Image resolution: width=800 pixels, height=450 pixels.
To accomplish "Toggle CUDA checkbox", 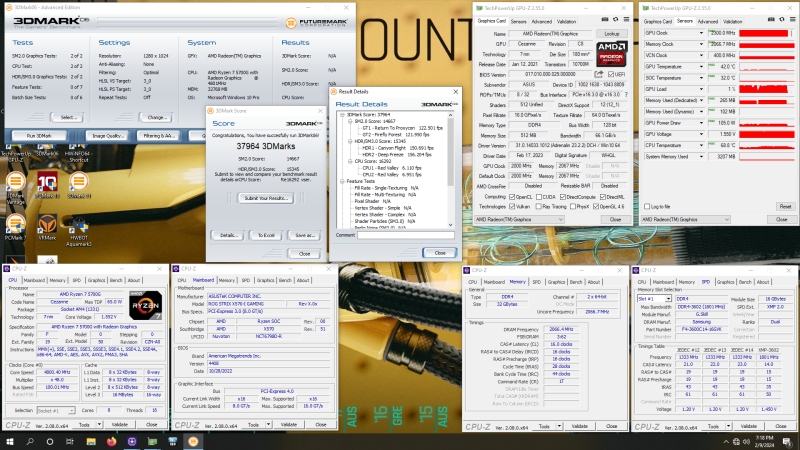I will (x=539, y=197).
